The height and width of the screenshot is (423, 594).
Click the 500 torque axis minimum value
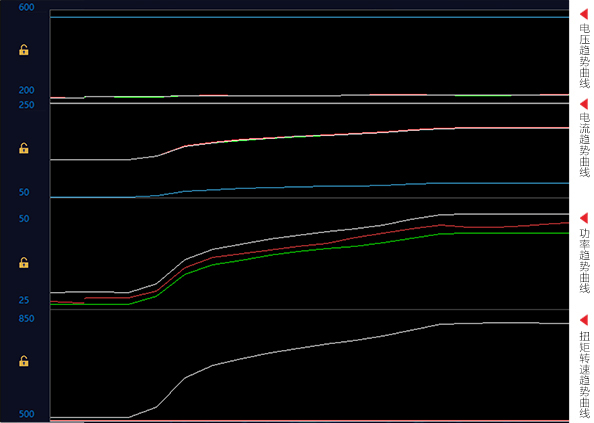[x=27, y=414]
